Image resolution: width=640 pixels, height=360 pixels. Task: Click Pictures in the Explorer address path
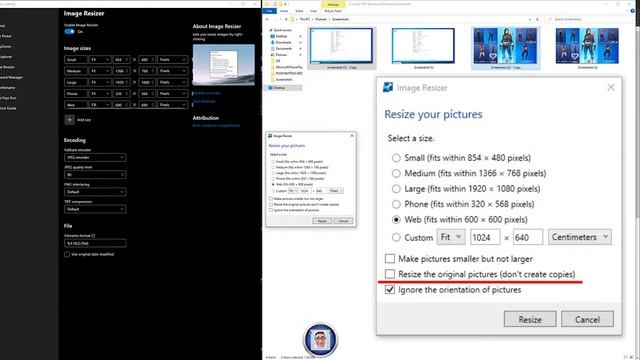(x=321, y=19)
